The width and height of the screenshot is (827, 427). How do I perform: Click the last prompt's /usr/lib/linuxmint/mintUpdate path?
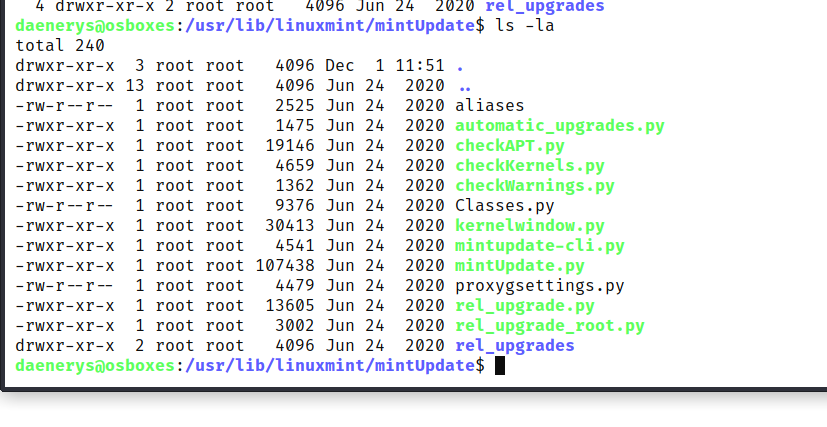(330, 366)
